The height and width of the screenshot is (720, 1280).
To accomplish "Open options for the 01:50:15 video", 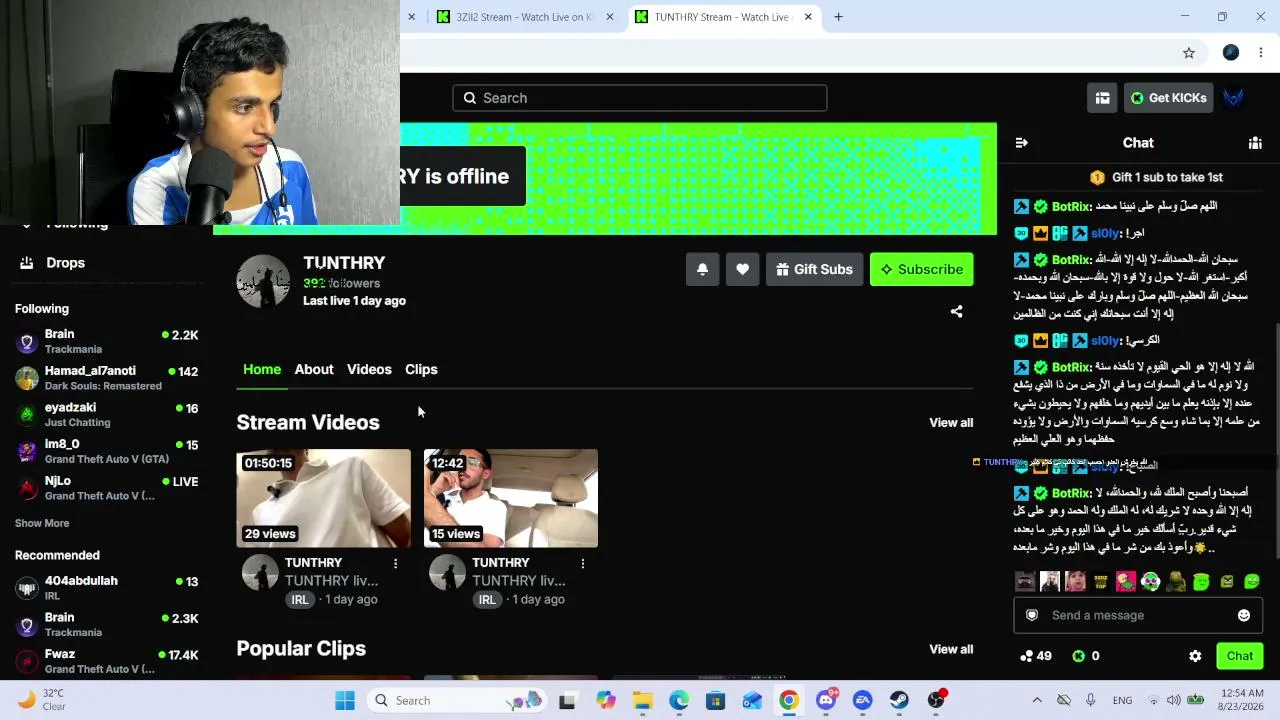I will point(395,564).
